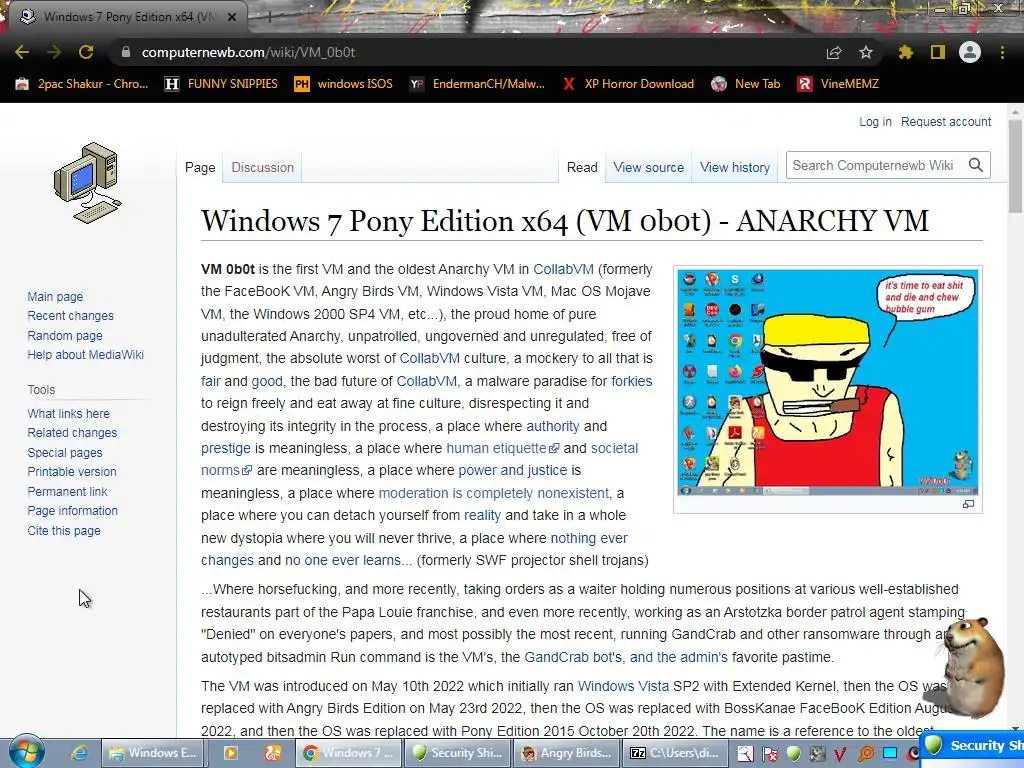Image resolution: width=1024 pixels, height=768 pixels.
Task: Share this page via share icon
Action: pos(834,52)
